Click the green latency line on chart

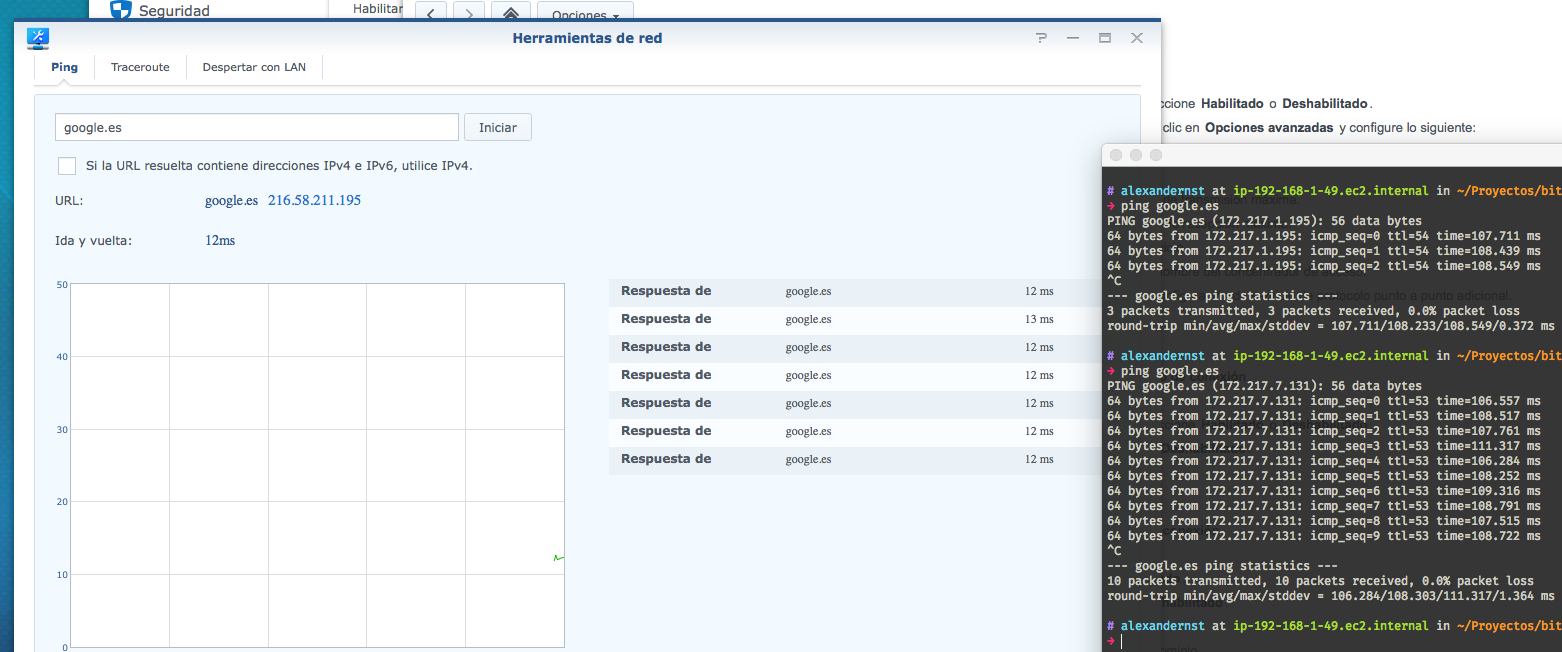pyautogui.click(x=559, y=558)
